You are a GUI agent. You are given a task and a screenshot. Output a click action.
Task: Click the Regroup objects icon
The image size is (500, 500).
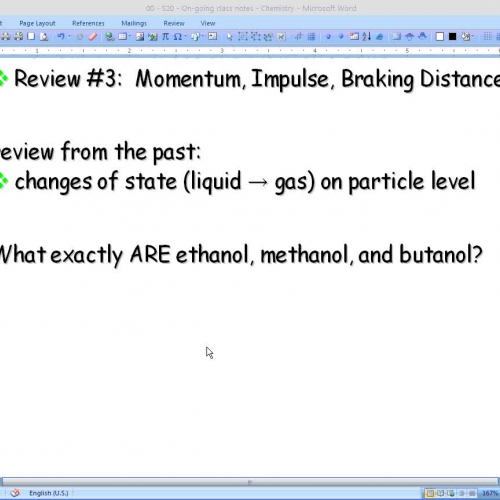[268, 37]
